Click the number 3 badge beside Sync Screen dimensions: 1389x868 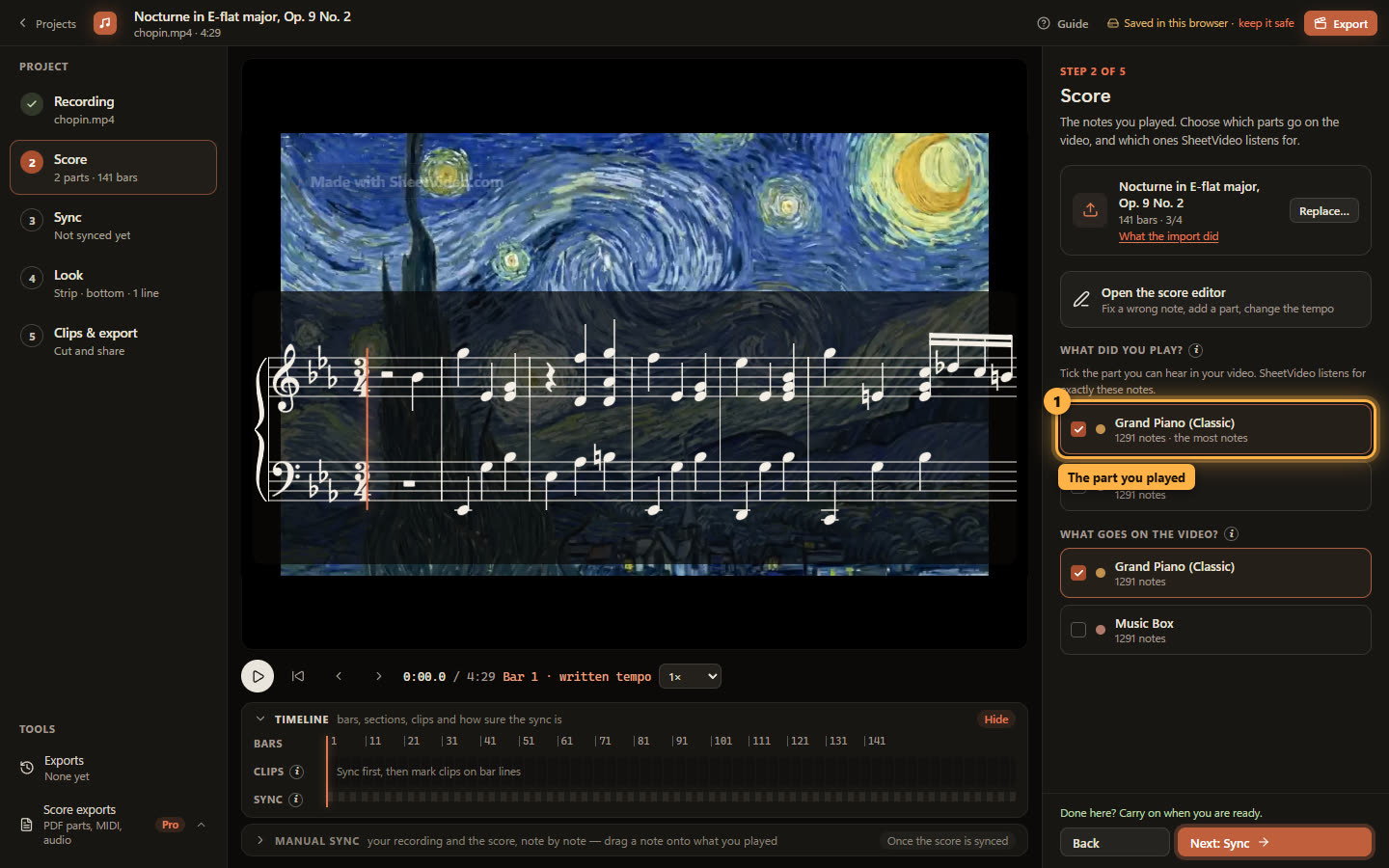pyautogui.click(x=32, y=220)
